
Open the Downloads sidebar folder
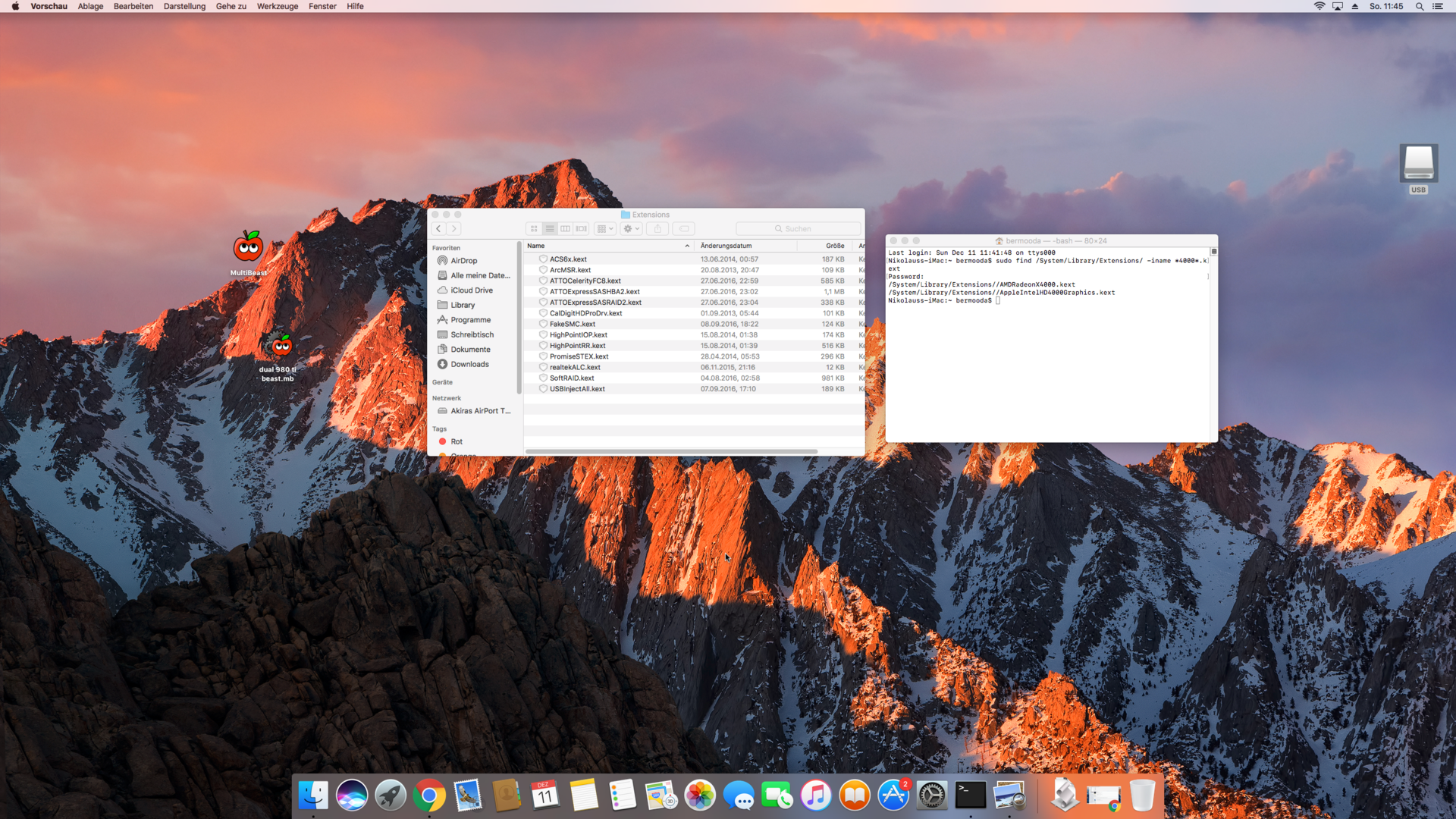[469, 364]
